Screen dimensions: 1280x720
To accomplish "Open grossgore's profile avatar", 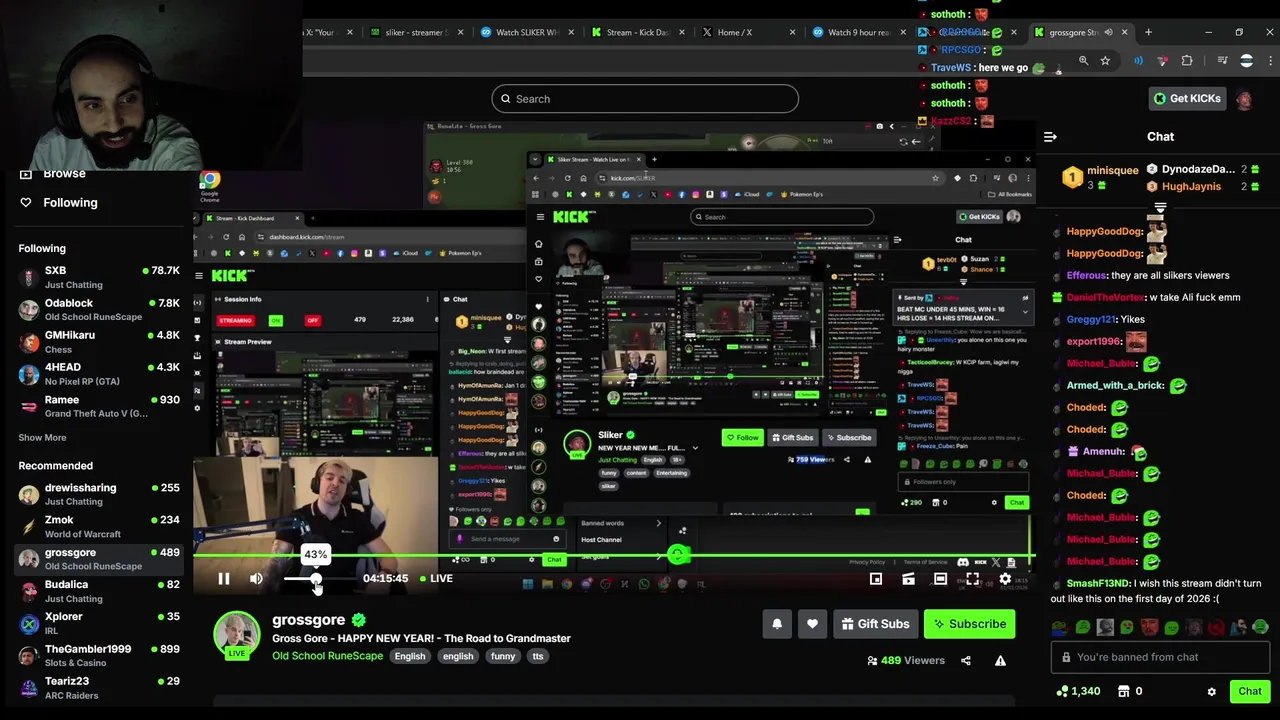I will 237,634.
